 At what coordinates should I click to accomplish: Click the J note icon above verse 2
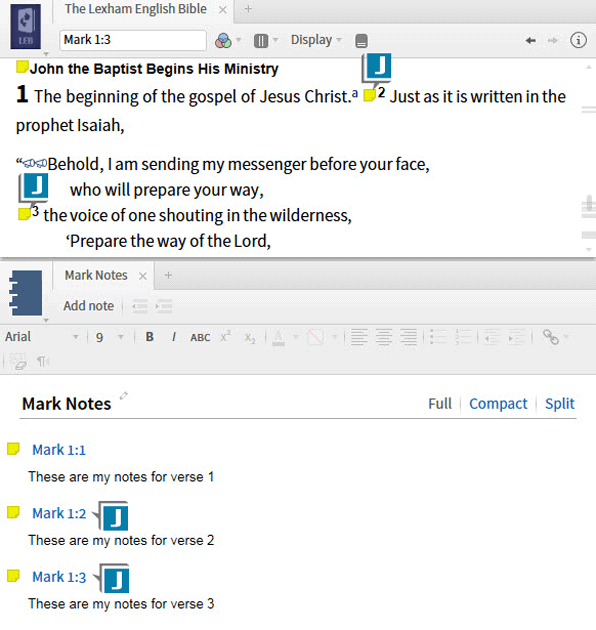tap(377, 68)
